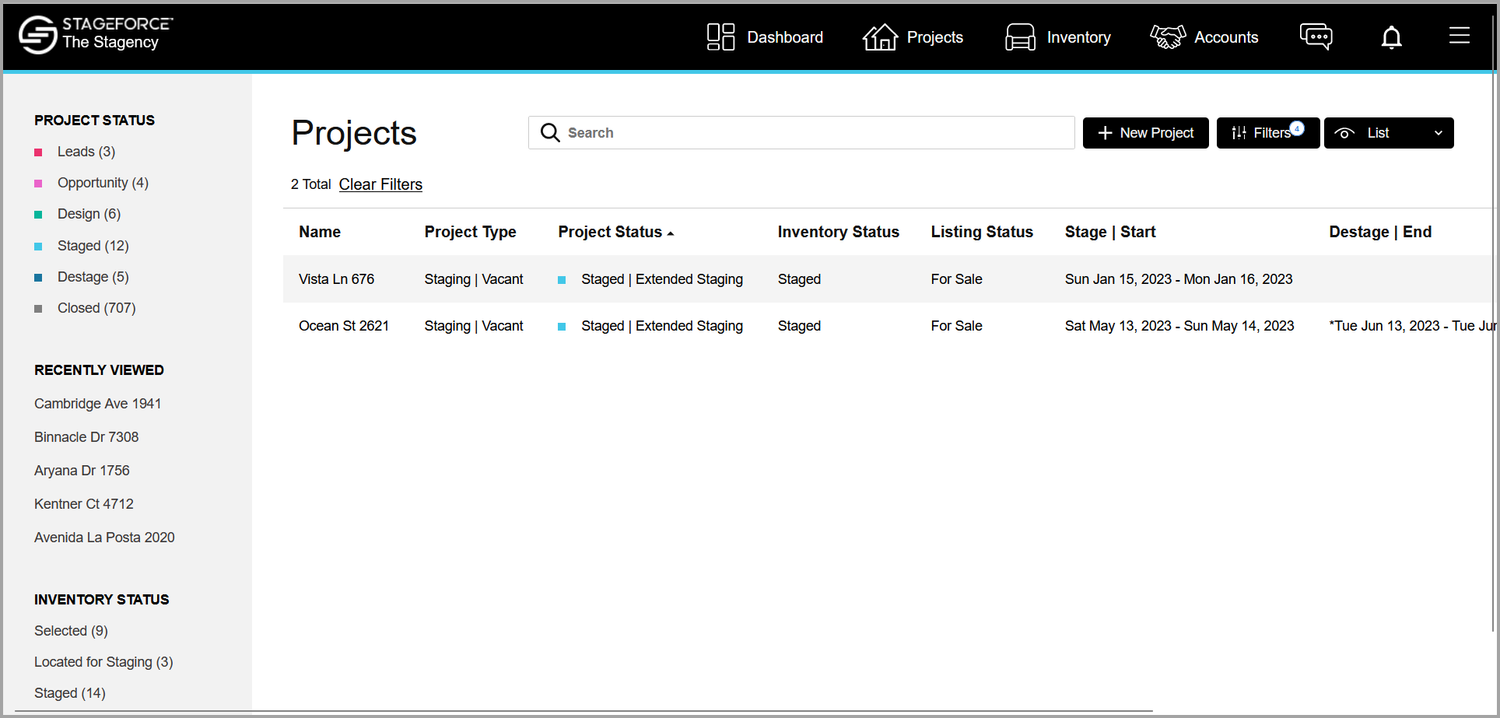The height and width of the screenshot is (718, 1500).
Task: Open the Dashboard from the navigation bar
Action: [764, 37]
